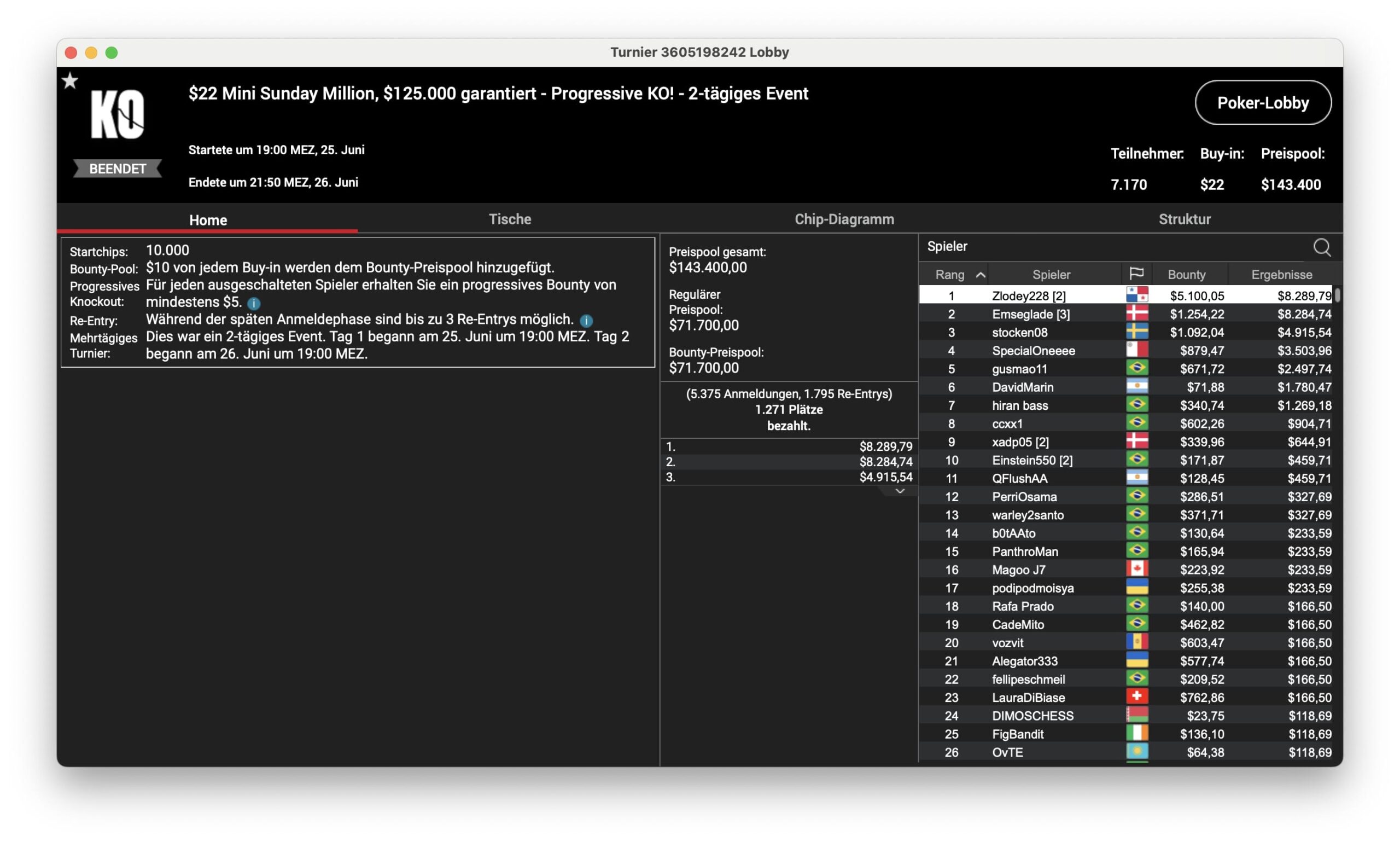Click the flag column header icon

[1136, 274]
